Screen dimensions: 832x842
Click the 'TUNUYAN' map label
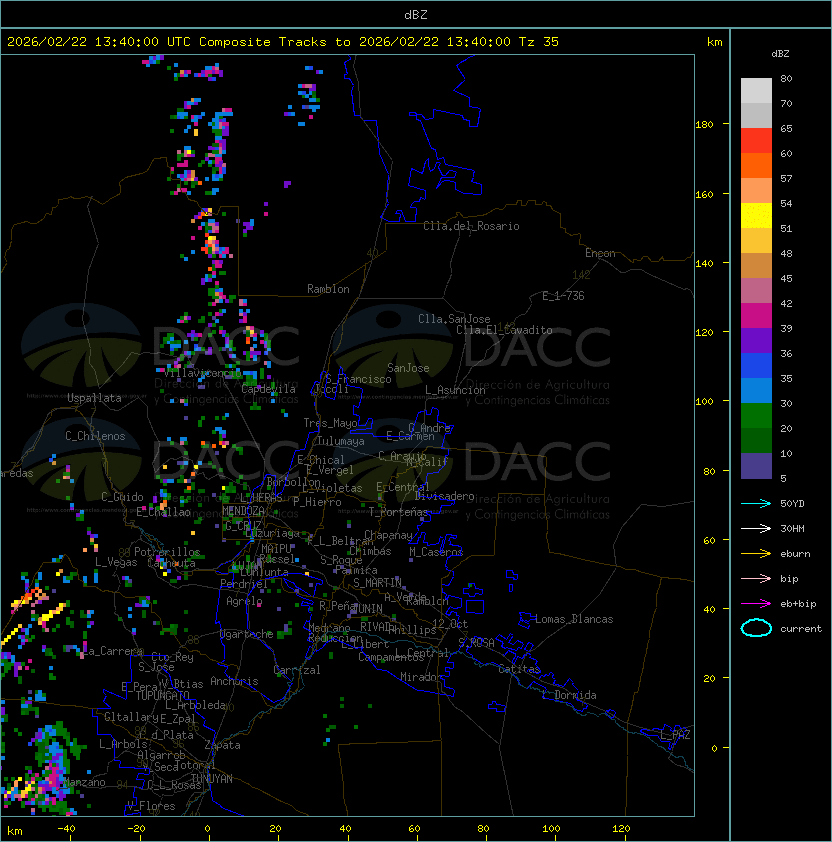212,779
